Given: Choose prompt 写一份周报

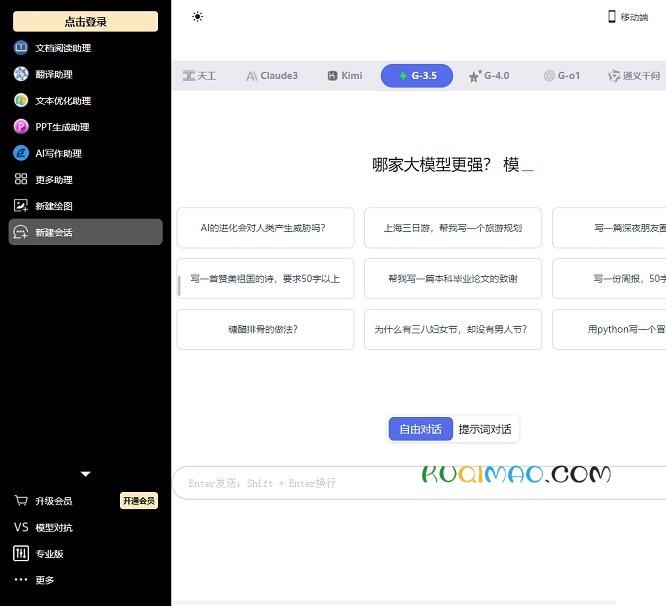Looking at the screenshot, I should click(609, 279).
